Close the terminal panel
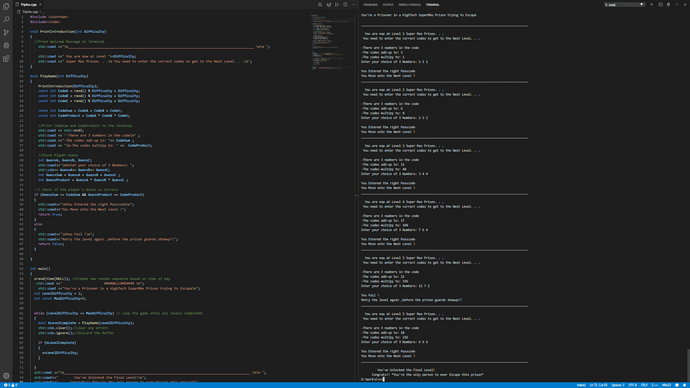The height and width of the screenshot is (388, 690). [685, 5]
